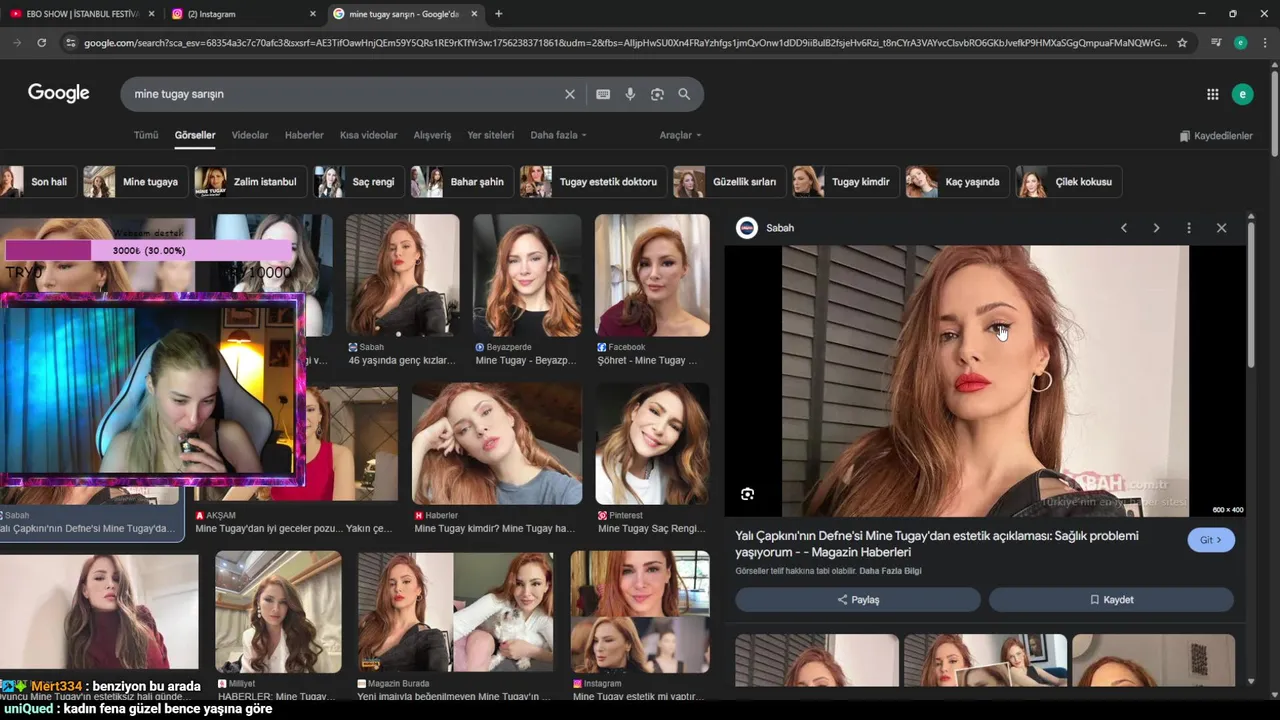
Task: Open the Tümü results tab
Action: [146, 135]
